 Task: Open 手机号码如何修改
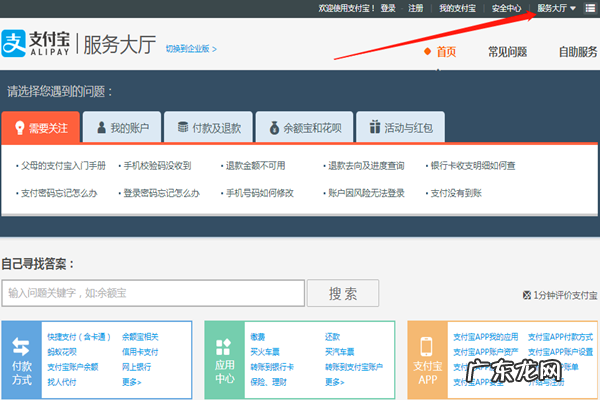(259, 193)
